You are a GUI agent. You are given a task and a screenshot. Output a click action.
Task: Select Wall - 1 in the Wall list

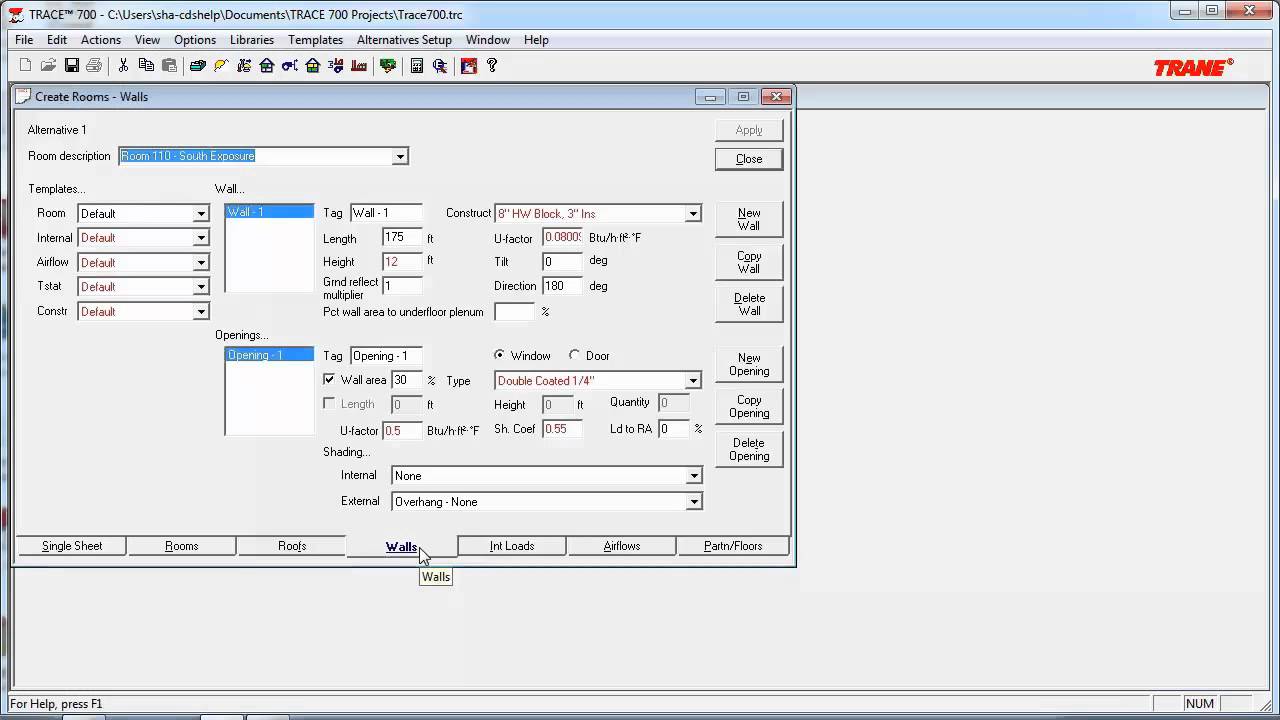tap(270, 212)
